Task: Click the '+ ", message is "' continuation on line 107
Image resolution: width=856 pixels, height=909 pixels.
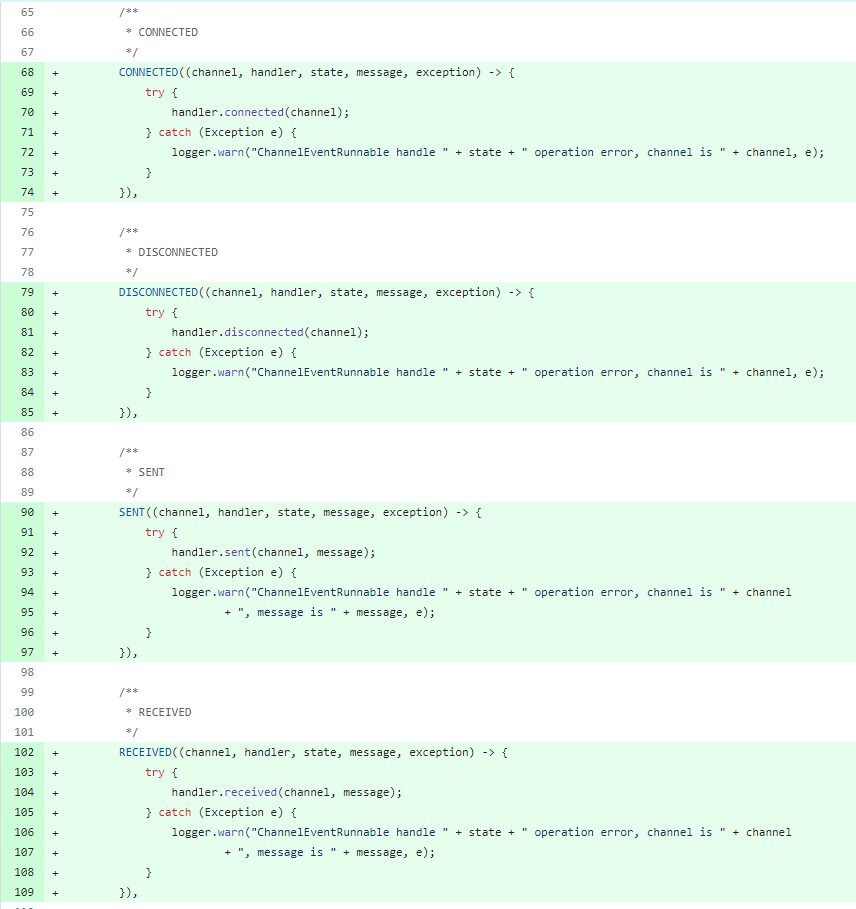Action: 281,853
